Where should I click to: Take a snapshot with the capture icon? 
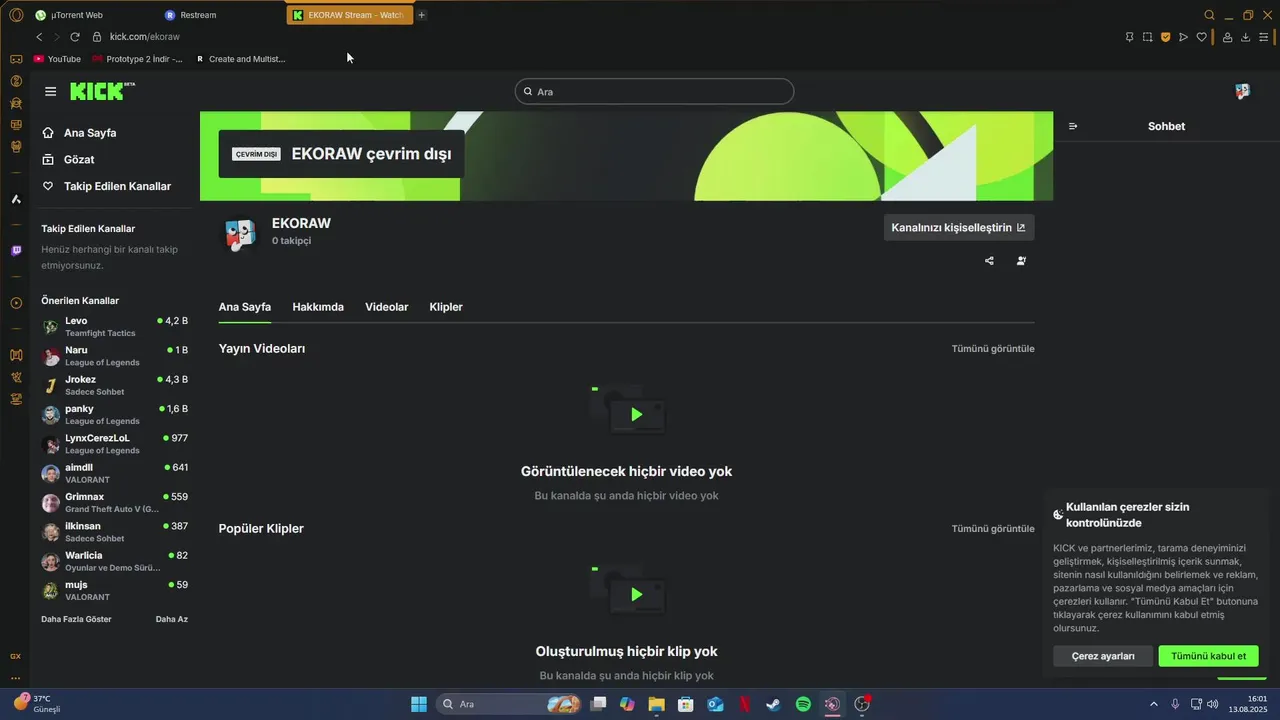[x=1147, y=37]
